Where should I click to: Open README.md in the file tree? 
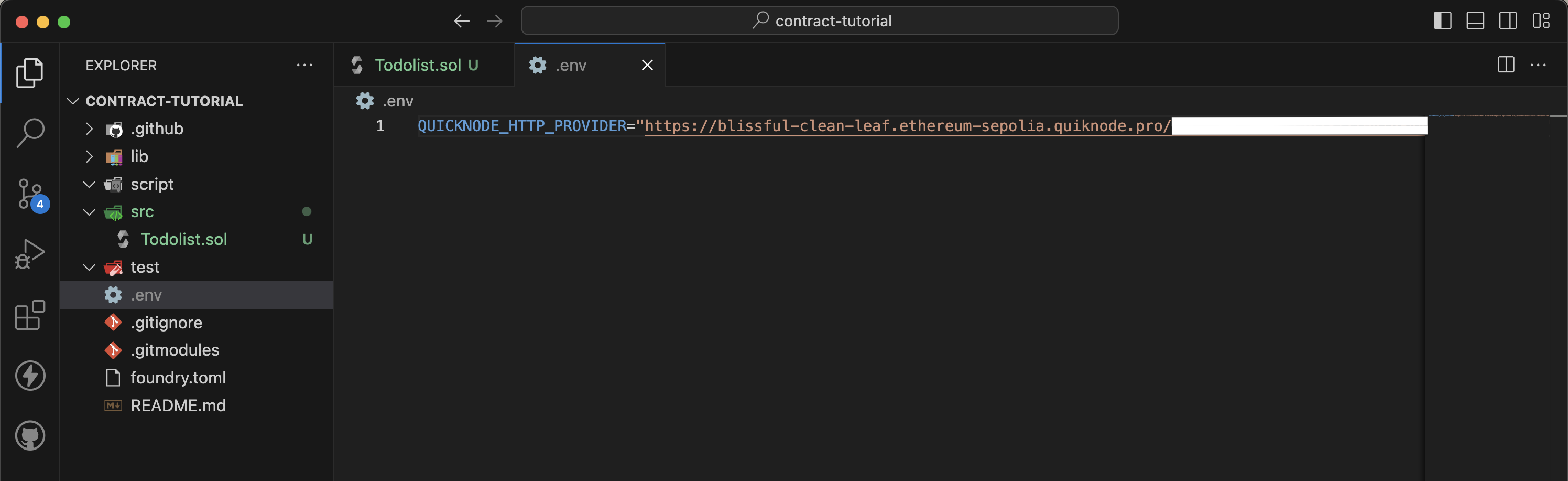(x=178, y=405)
